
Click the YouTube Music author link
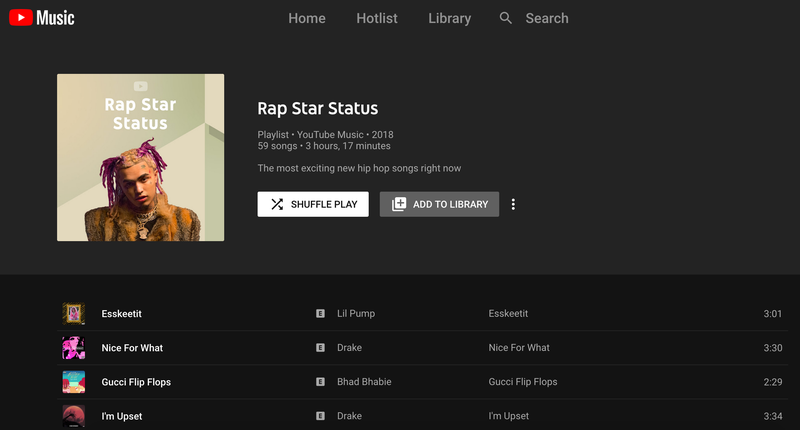(330, 135)
